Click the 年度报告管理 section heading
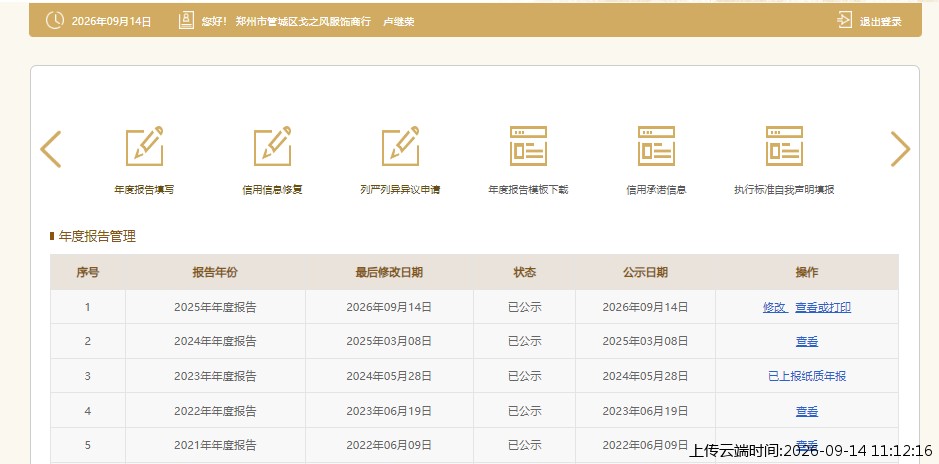The height and width of the screenshot is (464, 939). coord(97,236)
